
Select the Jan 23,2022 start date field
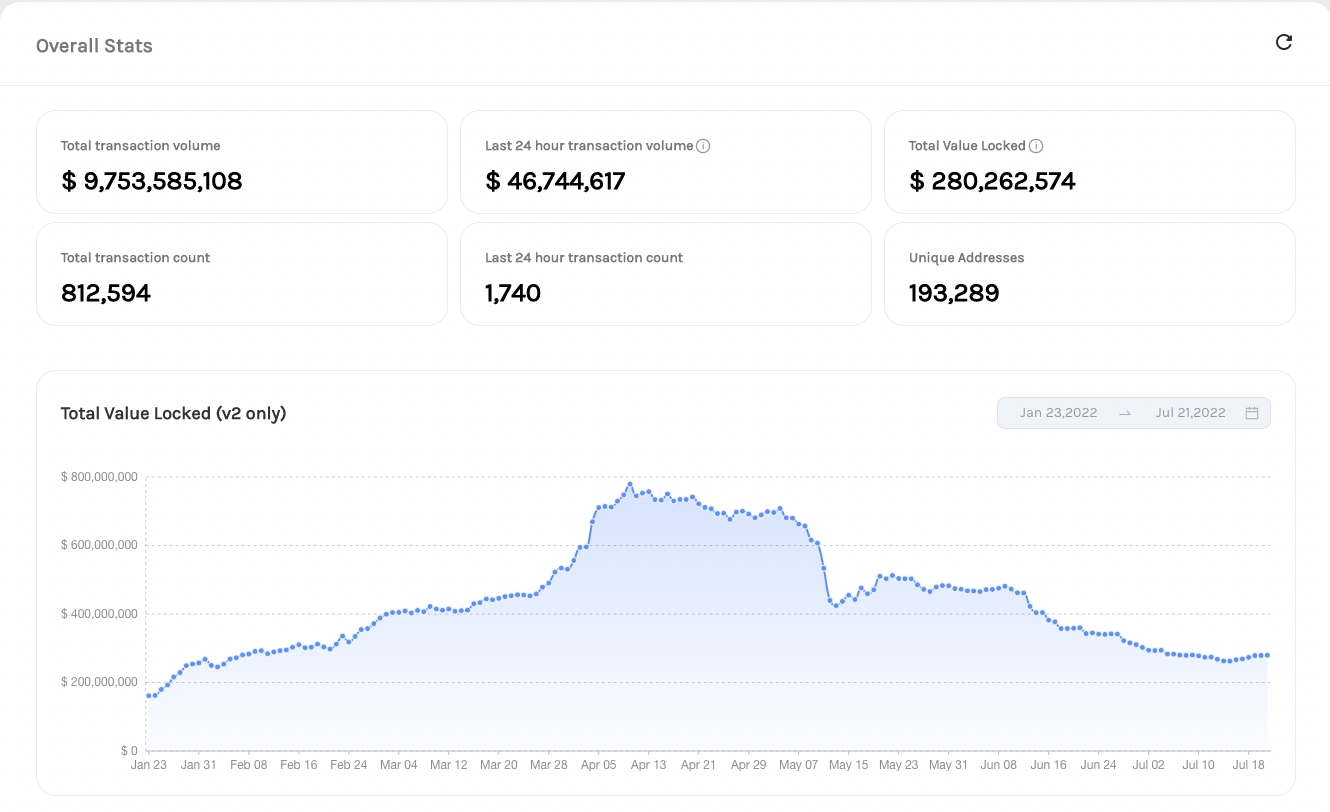click(x=1058, y=413)
